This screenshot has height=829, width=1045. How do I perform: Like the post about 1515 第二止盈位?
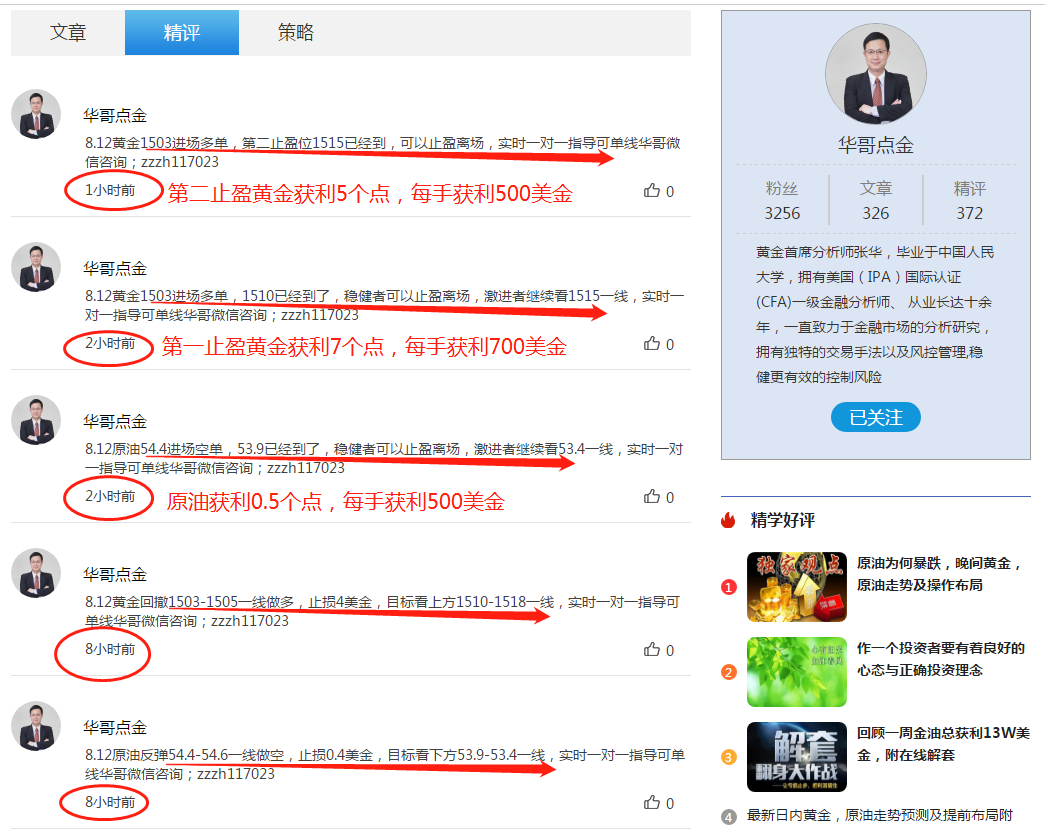click(652, 191)
